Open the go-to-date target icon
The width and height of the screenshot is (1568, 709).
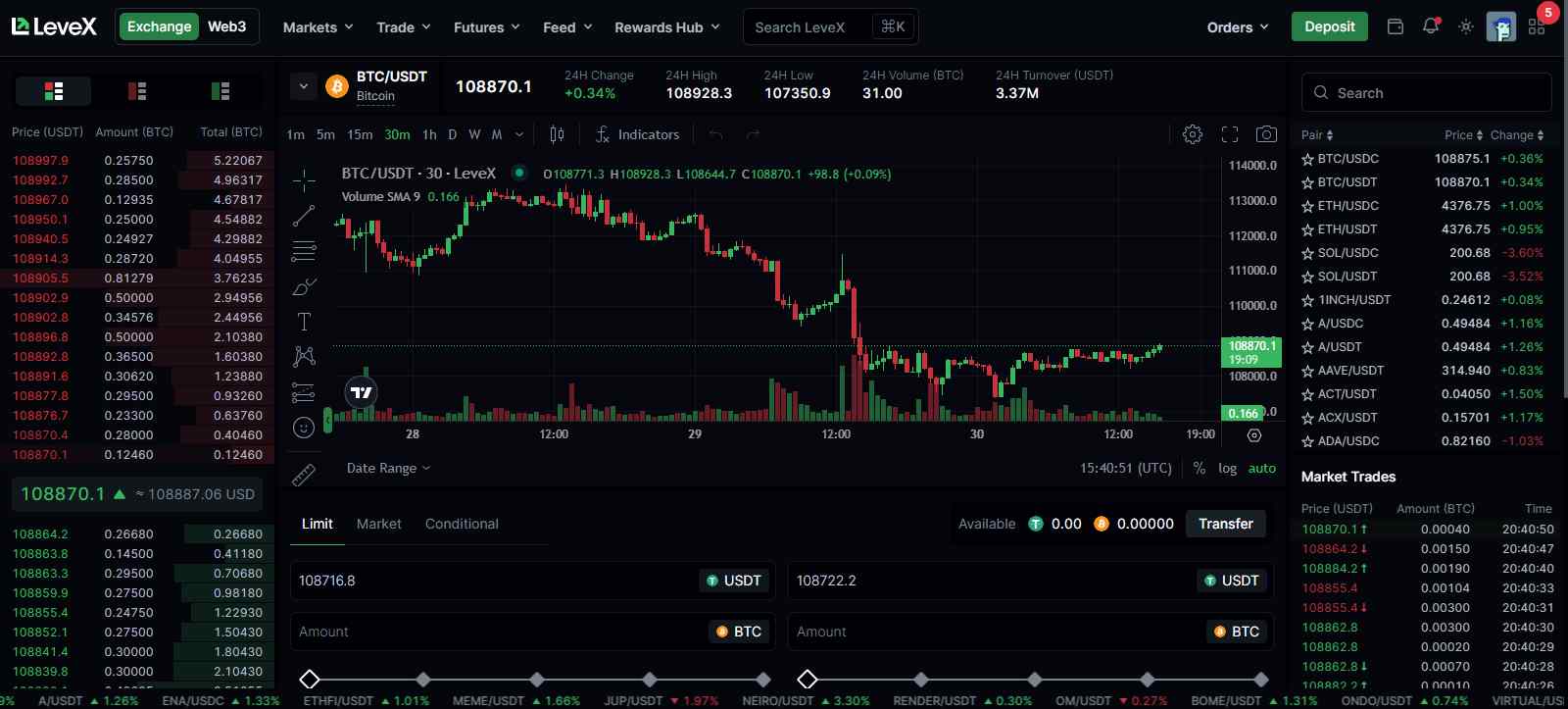click(x=1253, y=434)
